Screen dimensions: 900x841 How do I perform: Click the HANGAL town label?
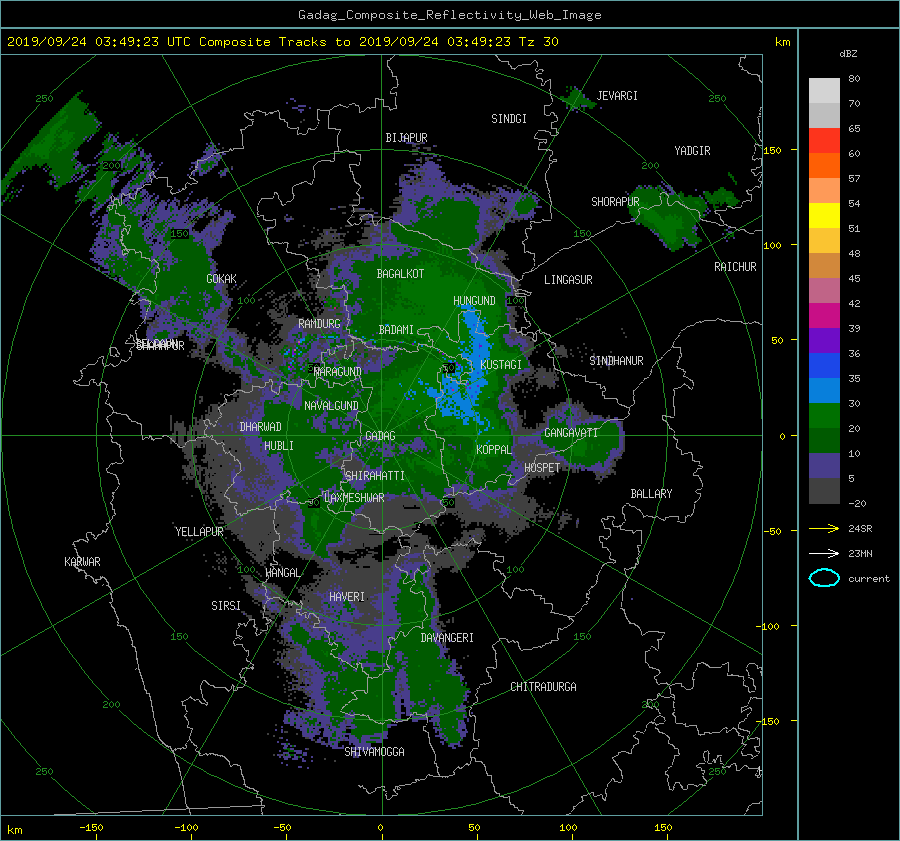[283, 572]
